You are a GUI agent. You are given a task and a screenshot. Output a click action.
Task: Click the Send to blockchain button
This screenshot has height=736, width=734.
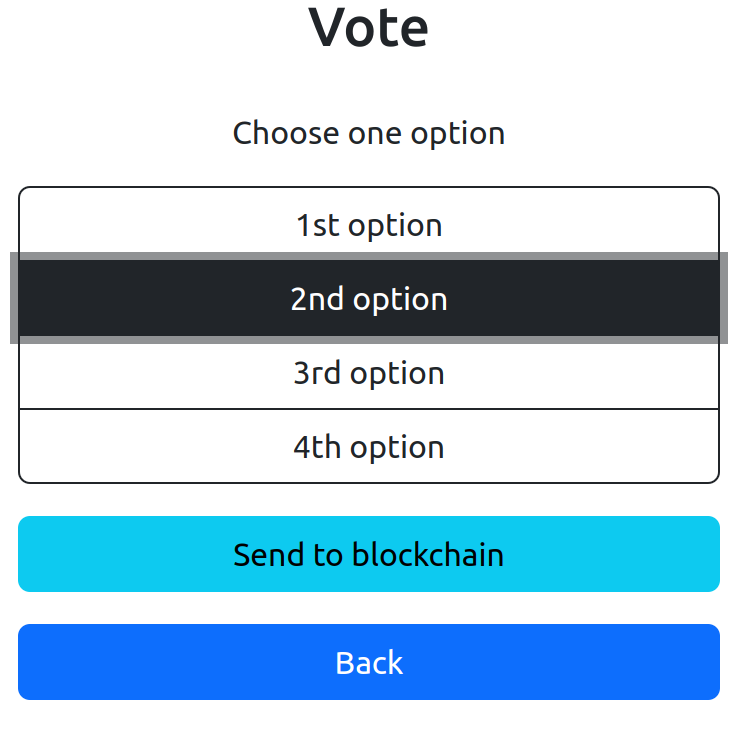pos(368,554)
